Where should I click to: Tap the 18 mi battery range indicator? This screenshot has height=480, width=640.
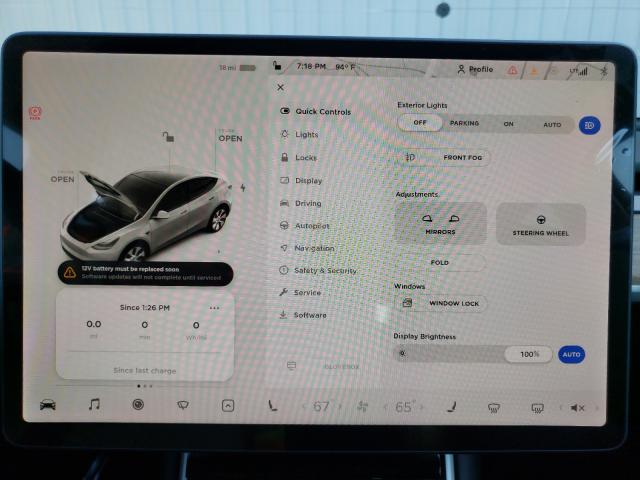(237, 67)
